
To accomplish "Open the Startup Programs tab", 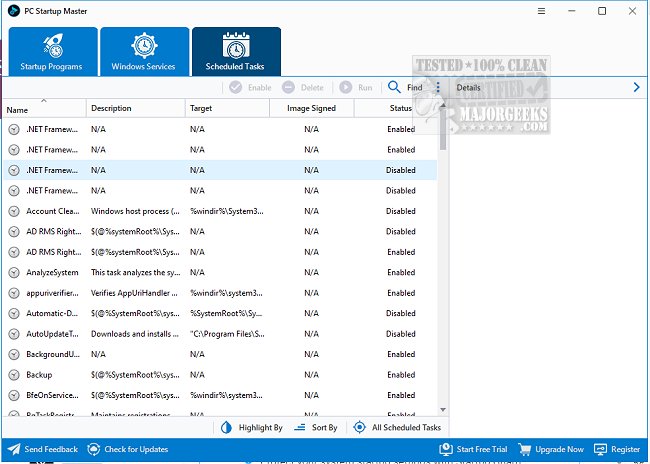I will point(53,51).
